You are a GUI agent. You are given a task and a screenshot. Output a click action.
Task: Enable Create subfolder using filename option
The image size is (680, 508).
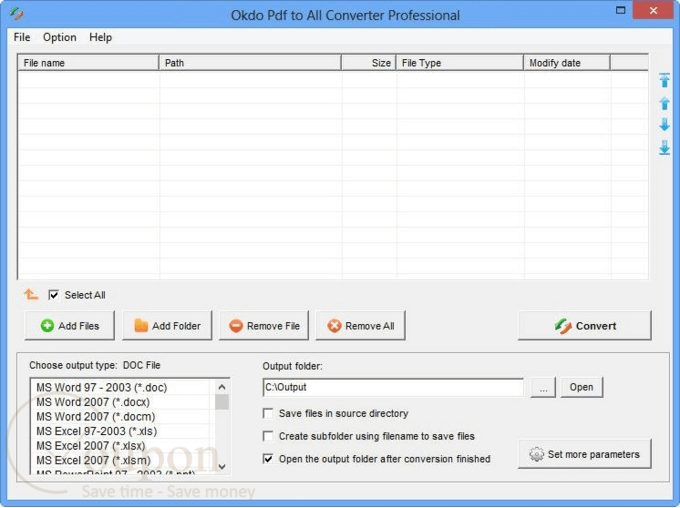[x=268, y=436]
